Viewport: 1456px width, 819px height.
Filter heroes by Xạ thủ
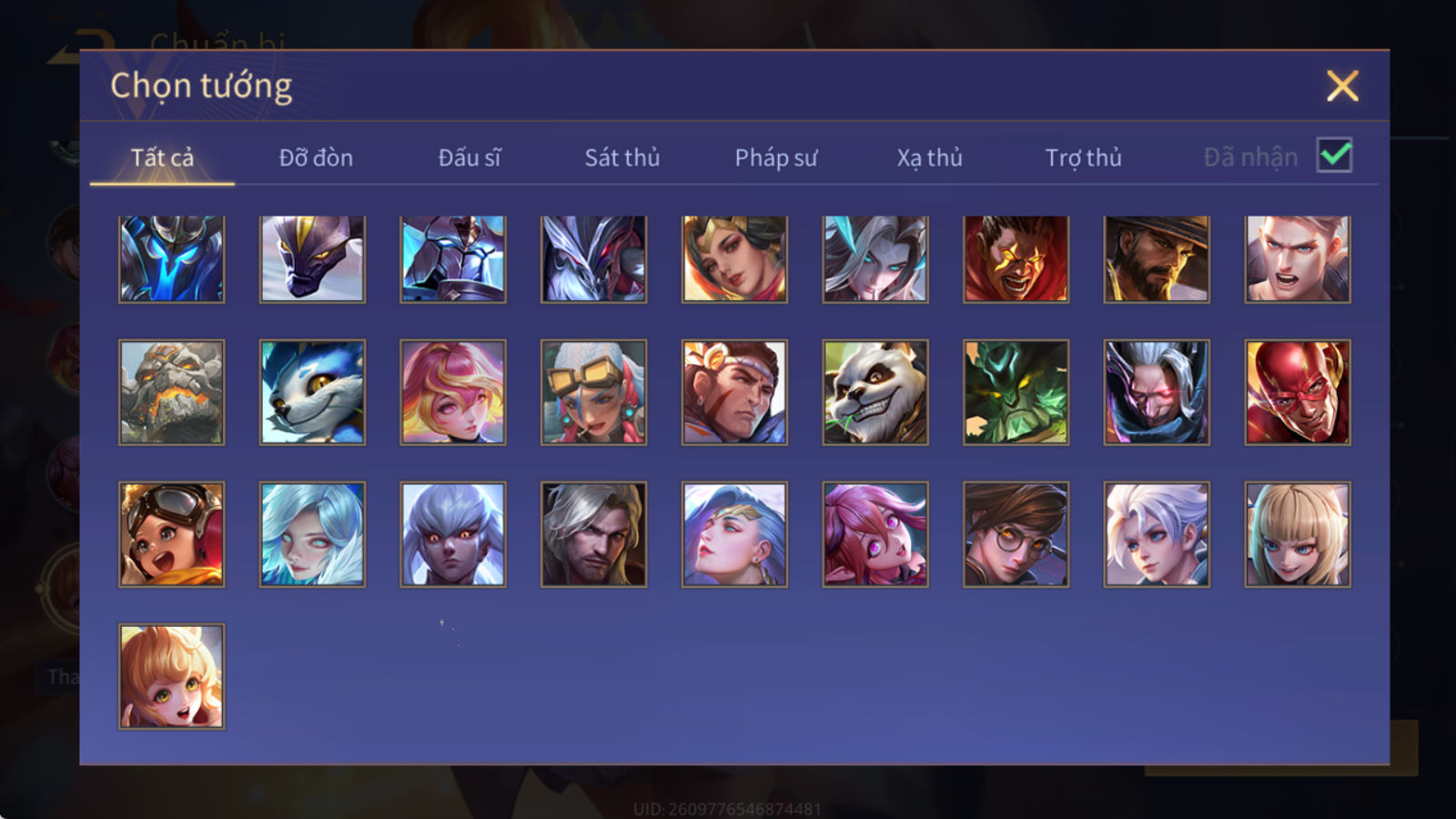(929, 157)
